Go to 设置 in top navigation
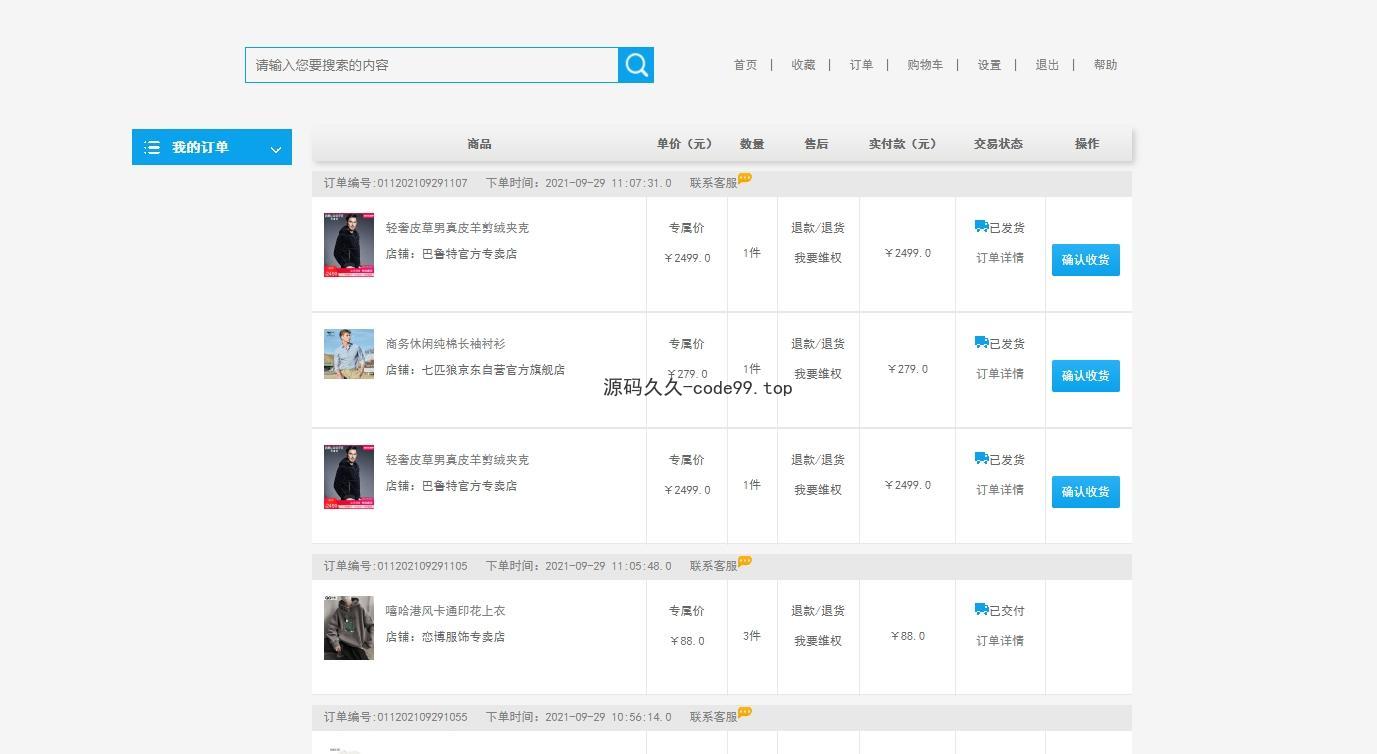The image size is (1377, 754). click(989, 65)
